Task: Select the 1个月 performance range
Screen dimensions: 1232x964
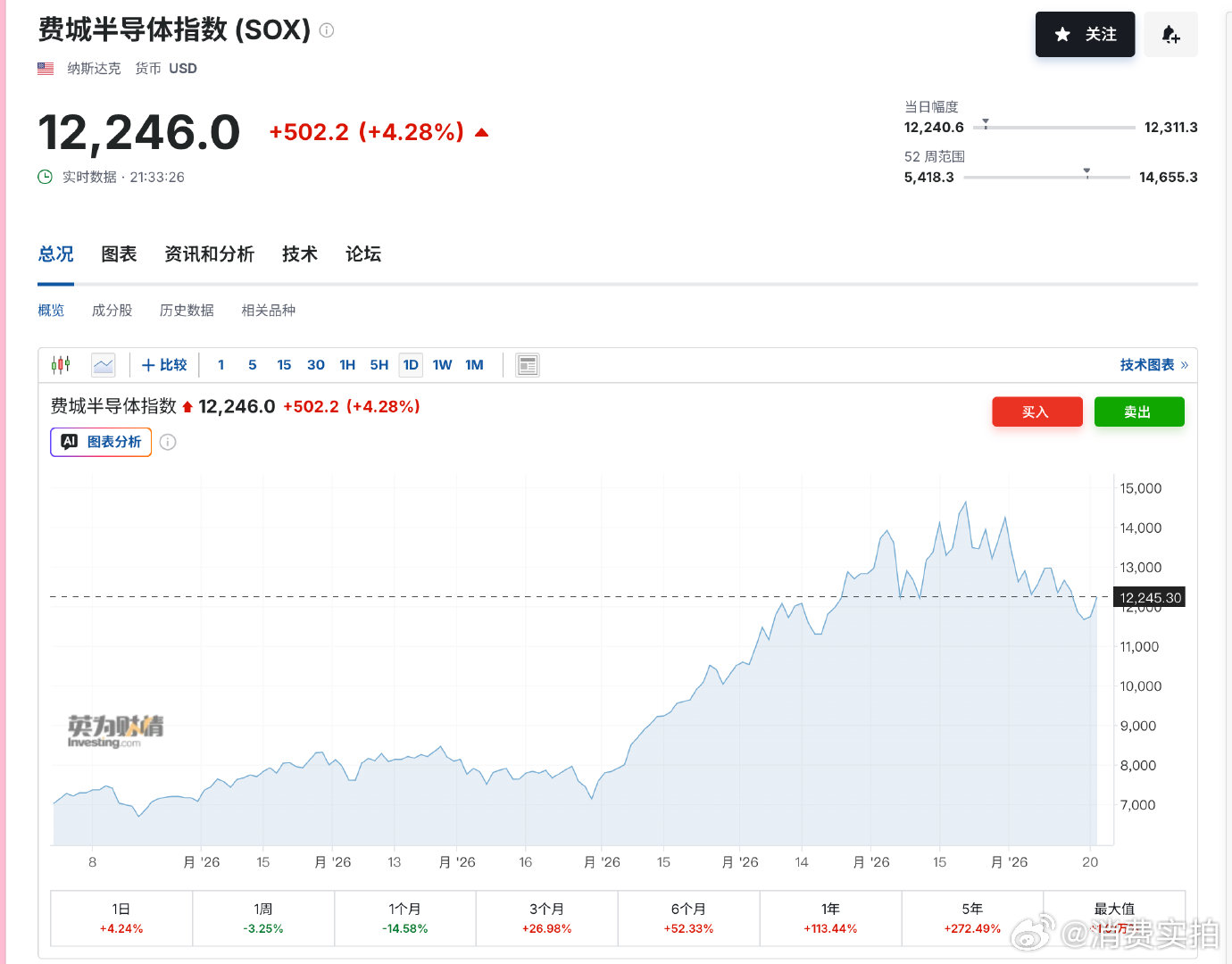Action: click(x=405, y=918)
